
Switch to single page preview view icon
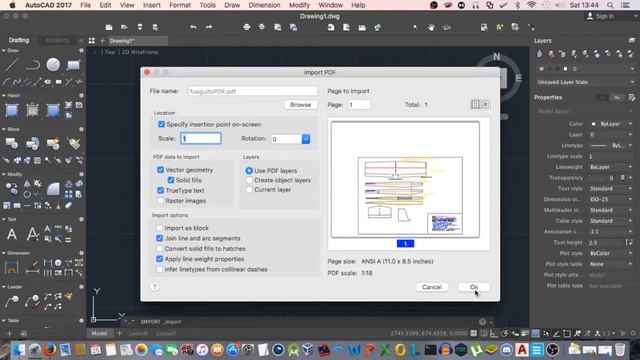pyautogui.click(x=475, y=104)
